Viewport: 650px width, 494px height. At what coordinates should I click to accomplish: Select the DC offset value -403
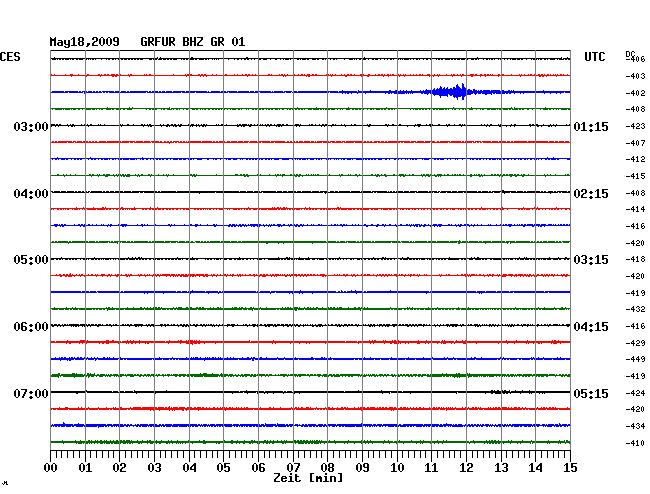(635, 76)
